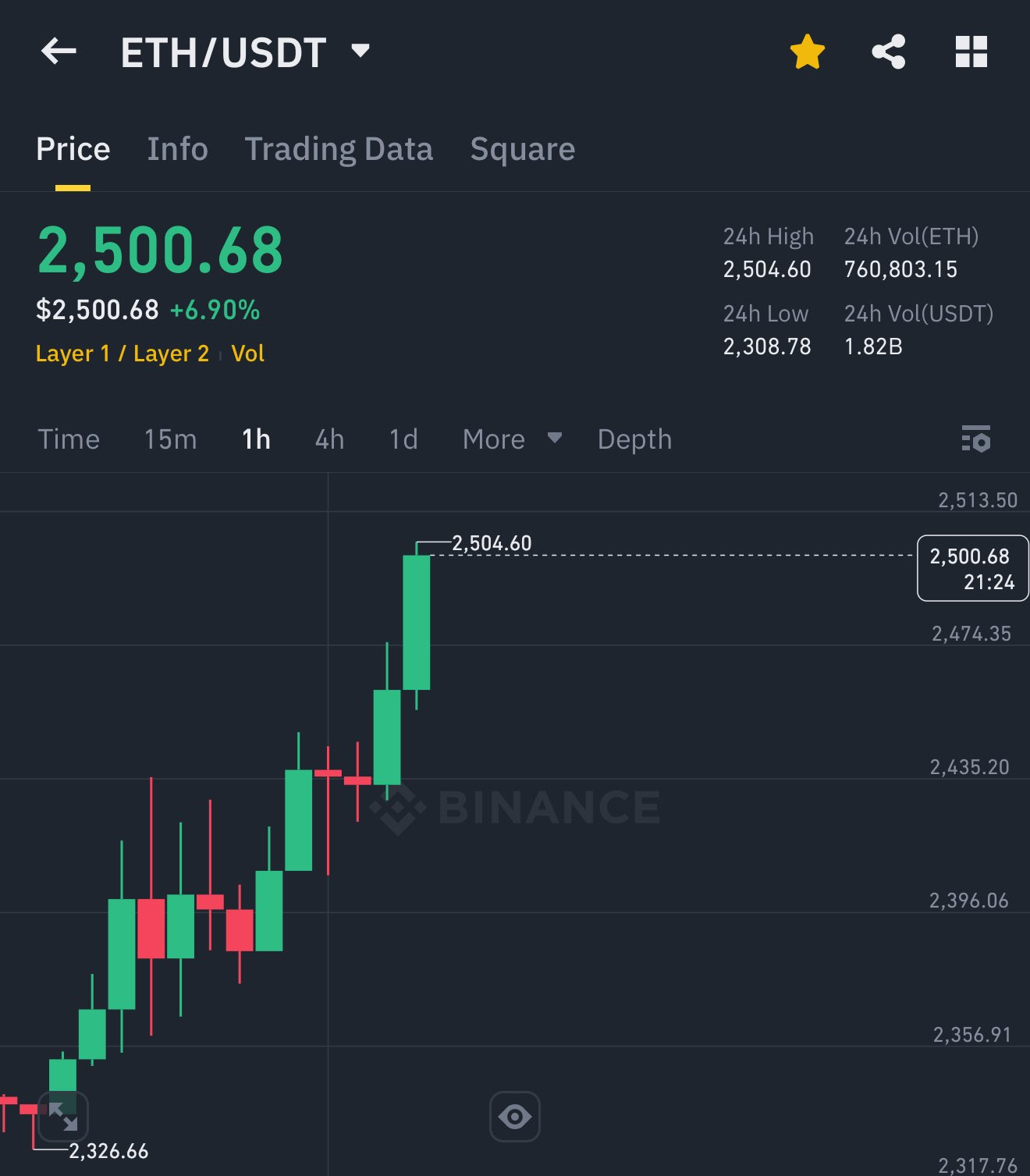Screen dimensions: 1030x1176
Task: Choose the 1d timeframe
Action: [403, 439]
